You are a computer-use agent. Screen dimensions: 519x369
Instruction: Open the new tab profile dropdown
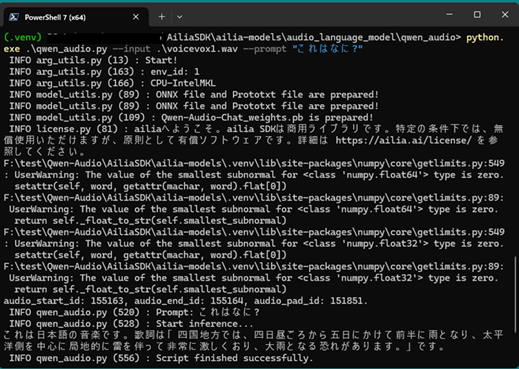pos(179,17)
